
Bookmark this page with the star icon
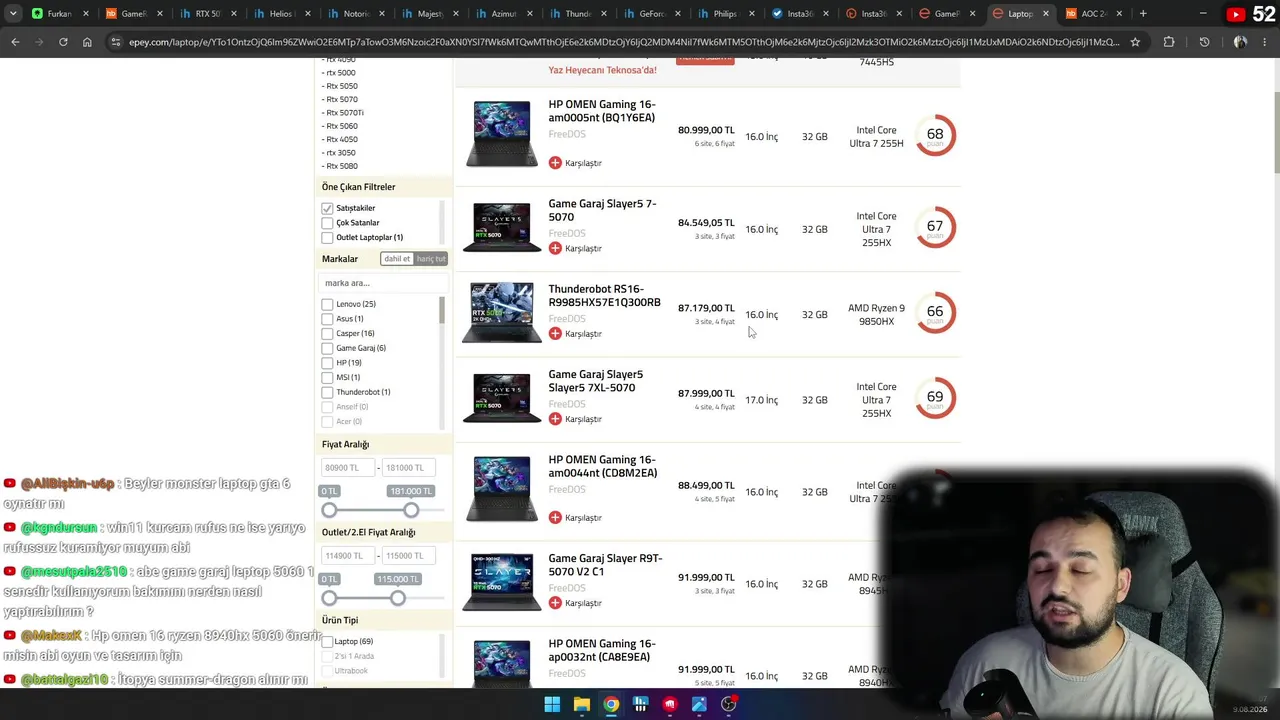click(1135, 42)
